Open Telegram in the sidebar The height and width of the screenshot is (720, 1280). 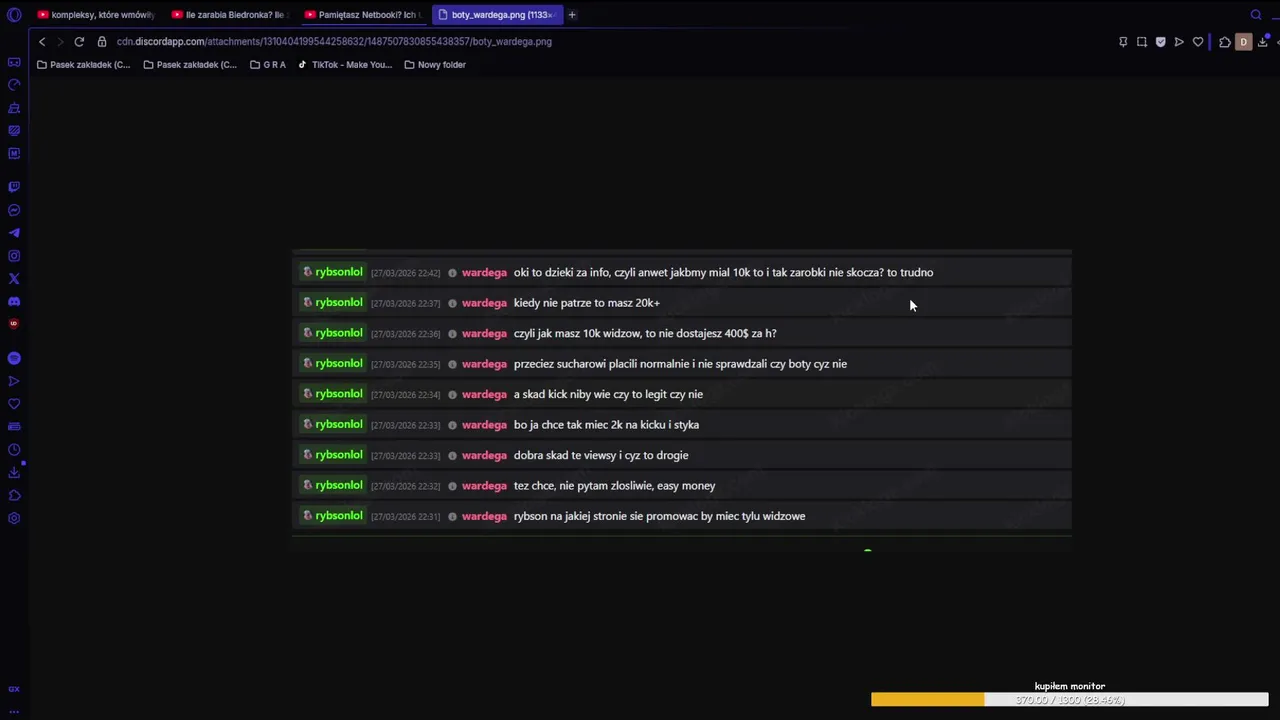tap(14, 233)
